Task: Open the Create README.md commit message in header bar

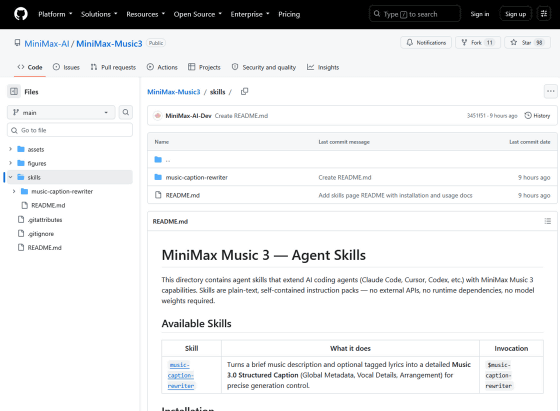Action: [x=241, y=116]
